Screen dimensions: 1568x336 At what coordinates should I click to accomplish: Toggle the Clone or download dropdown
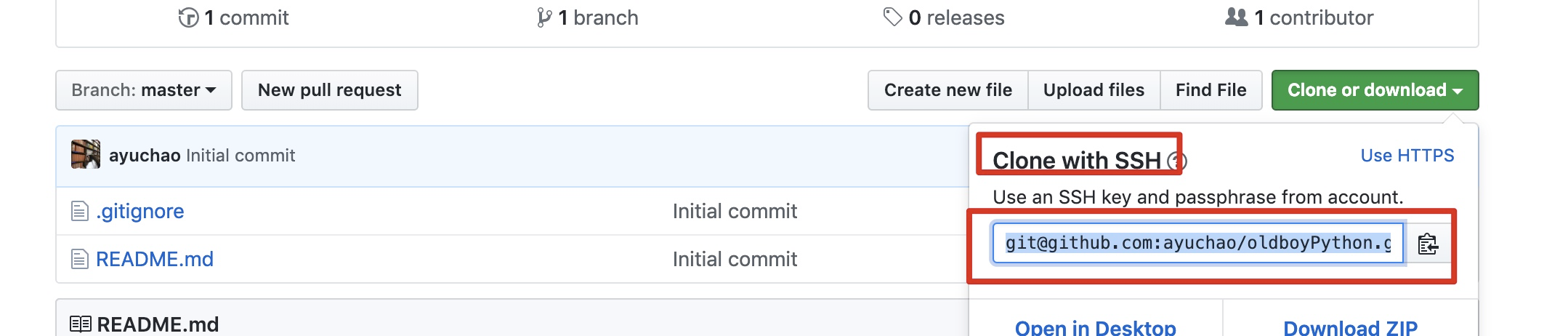tap(1374, 90)
